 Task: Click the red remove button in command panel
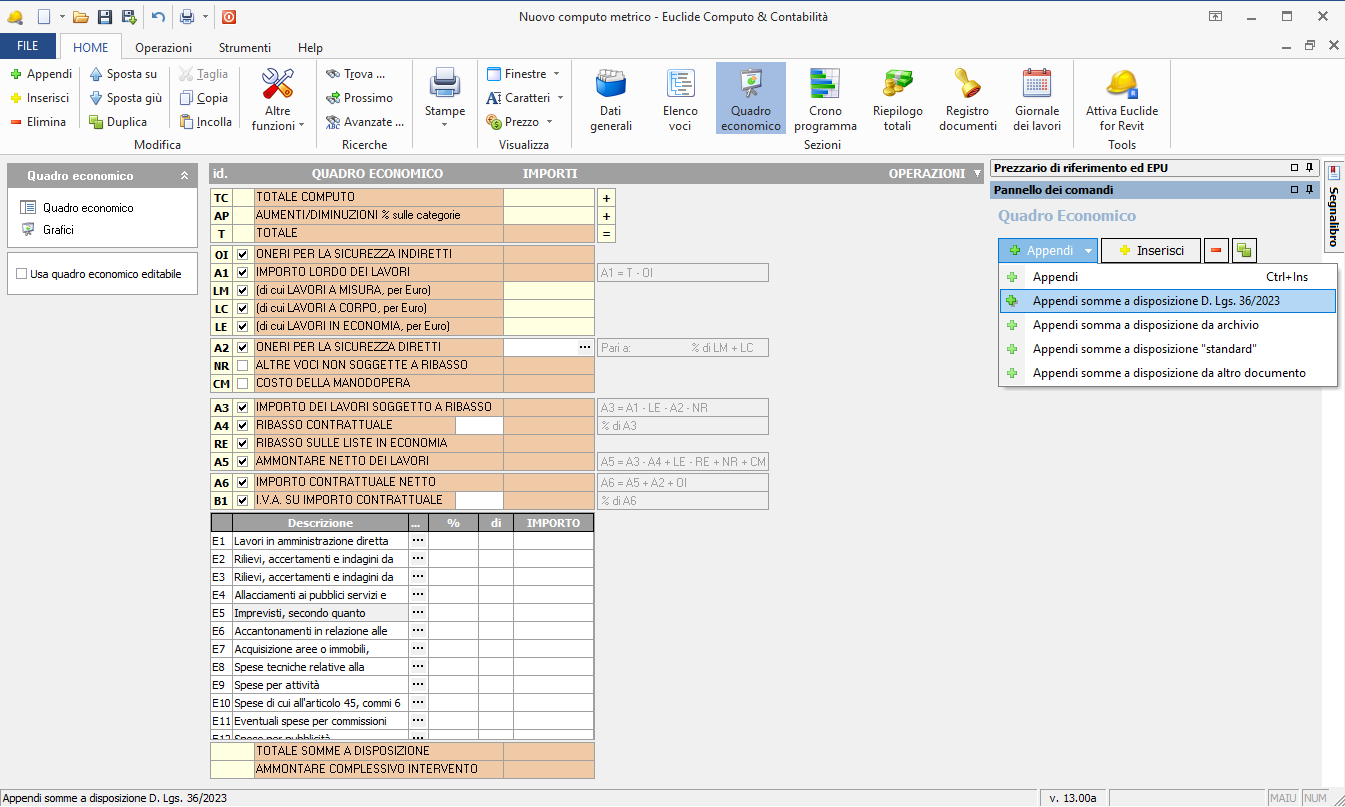click(x=1216, y=251)
